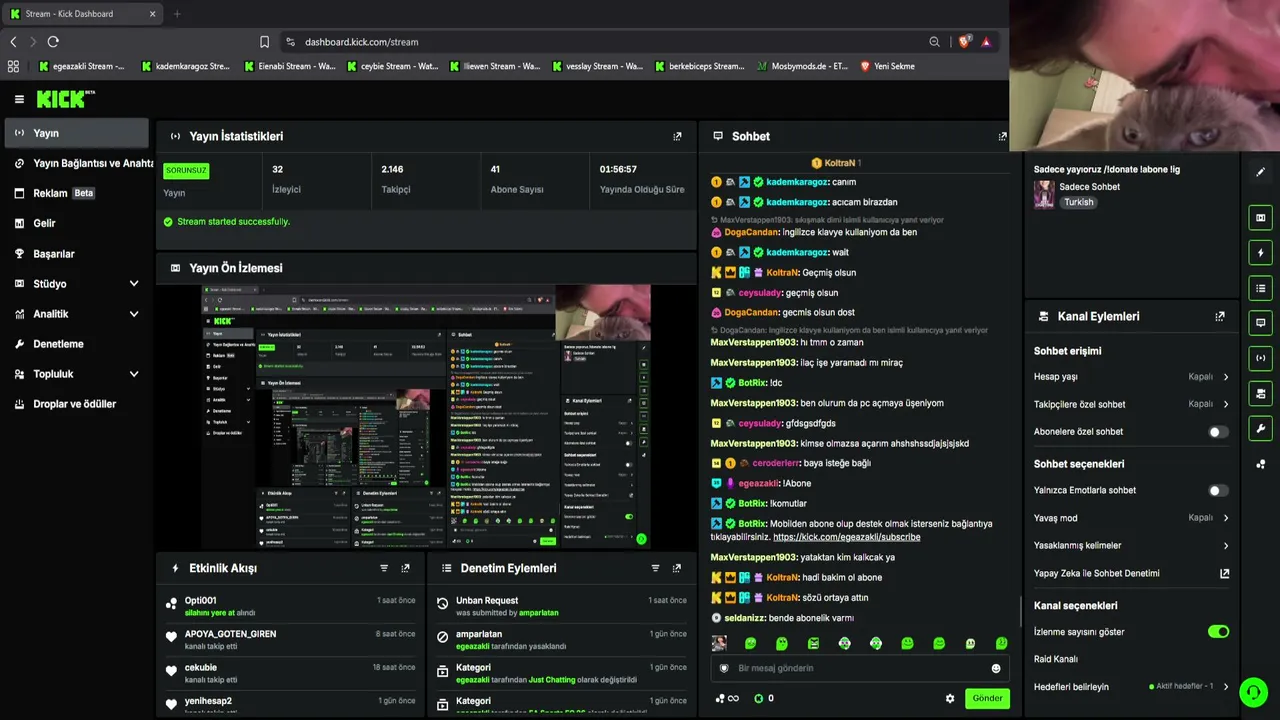
Task: Pop out the Etkinlik Akışı panel
Action: pyautogui.click(x=405, y=568)
